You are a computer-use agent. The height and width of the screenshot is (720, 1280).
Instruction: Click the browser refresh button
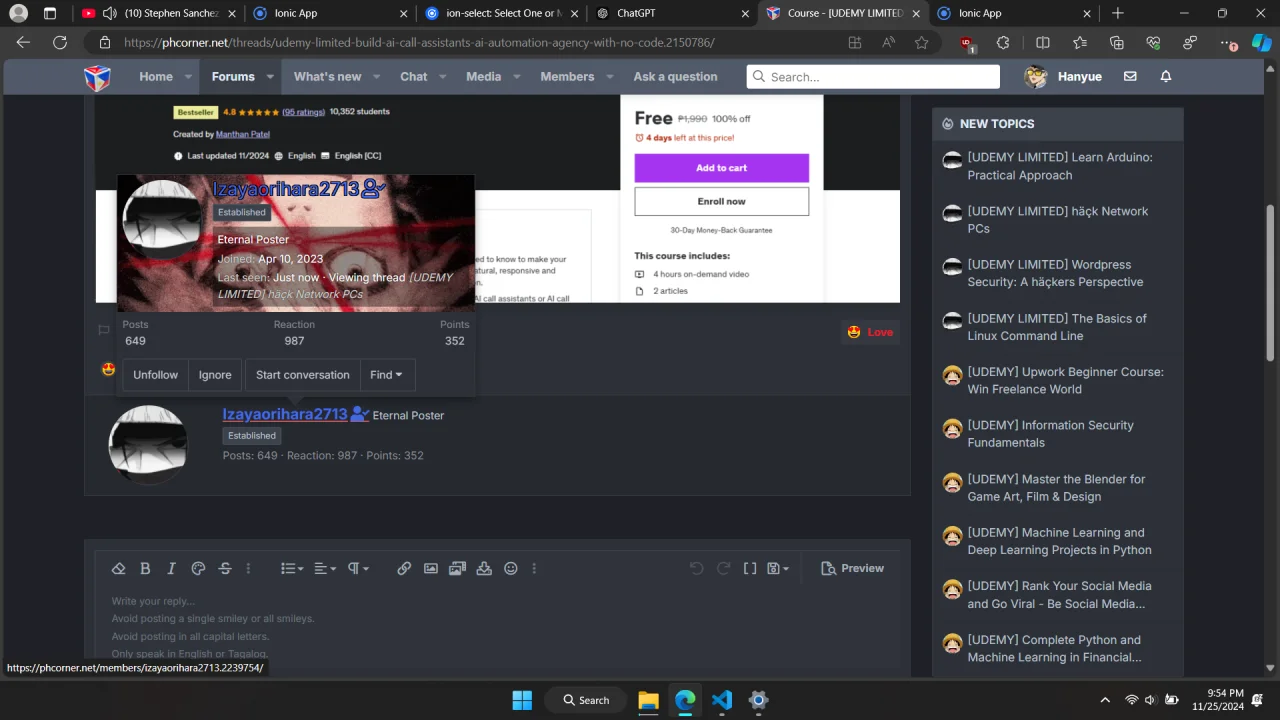click(60, 43)
